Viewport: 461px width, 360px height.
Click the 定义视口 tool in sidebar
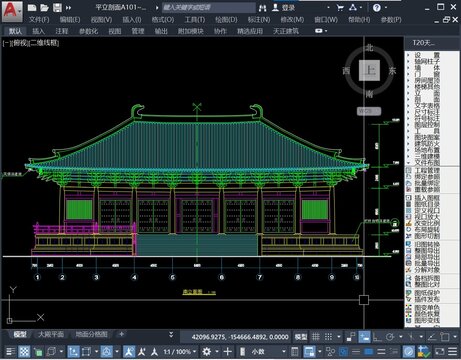tap(423, 211)
